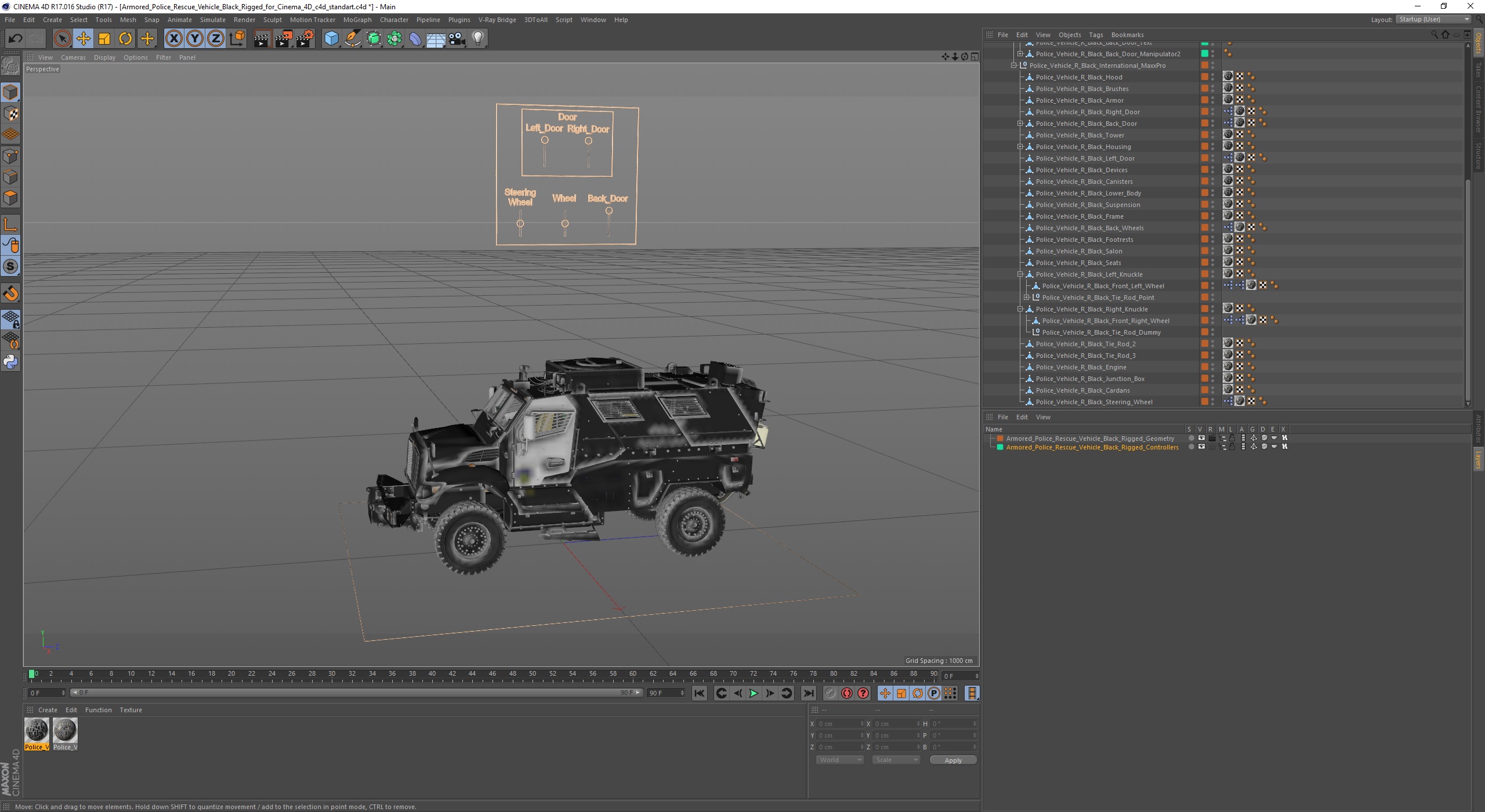This screenshot has width=1485, height=812.
Task: Open the Cameras viewport menu
Action: pos(73,57)
